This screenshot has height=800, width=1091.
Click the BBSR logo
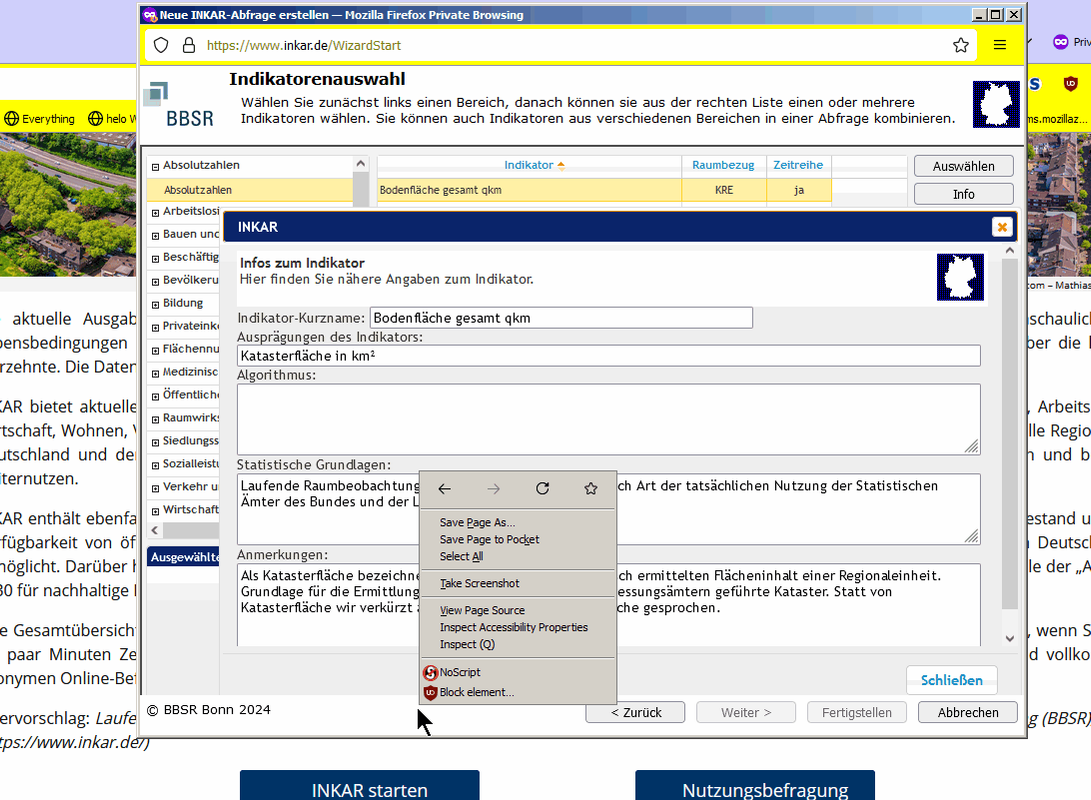(x=179, y=105)
